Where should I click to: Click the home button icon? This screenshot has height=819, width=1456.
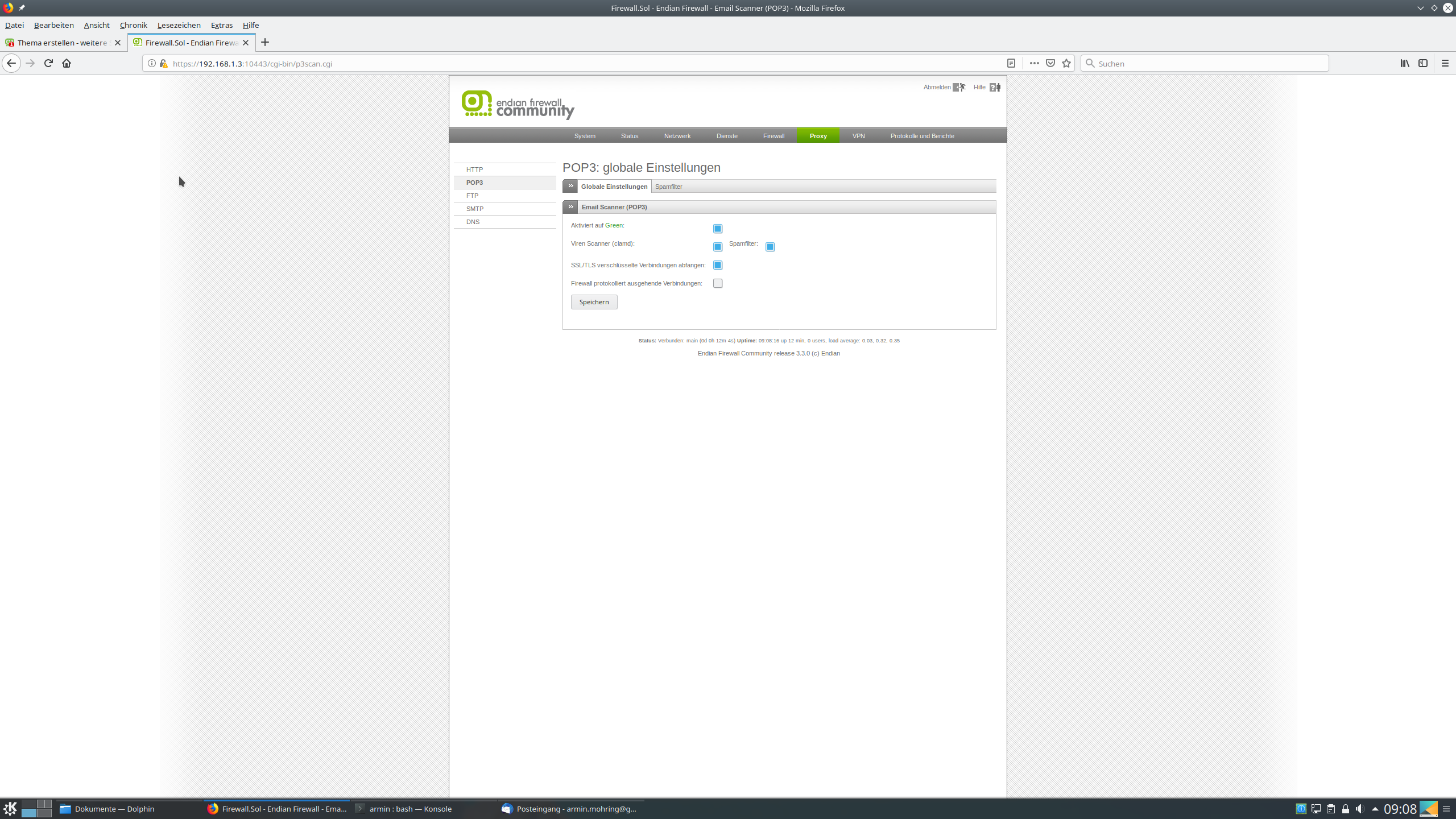click(x=67, y=63)
